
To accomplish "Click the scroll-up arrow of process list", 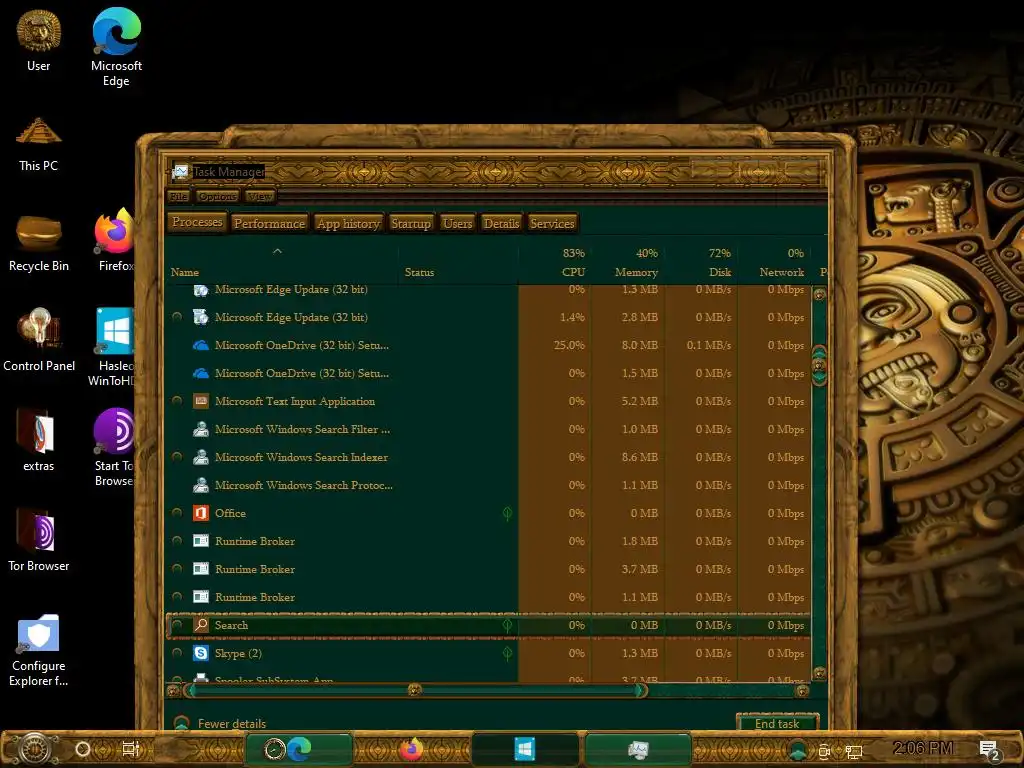I will click(820, 294).
